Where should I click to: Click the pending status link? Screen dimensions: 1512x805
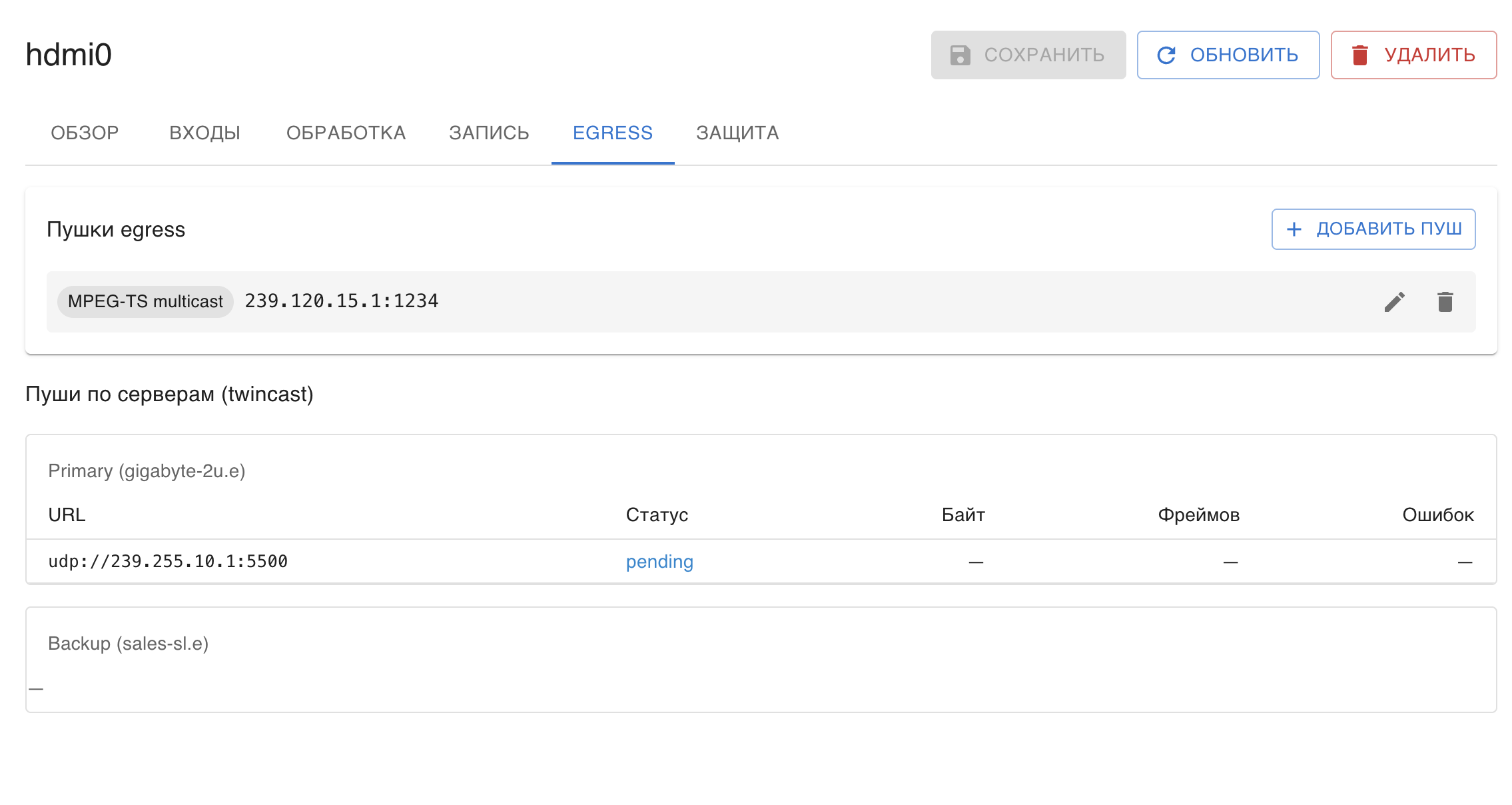(x=659, y=562)
